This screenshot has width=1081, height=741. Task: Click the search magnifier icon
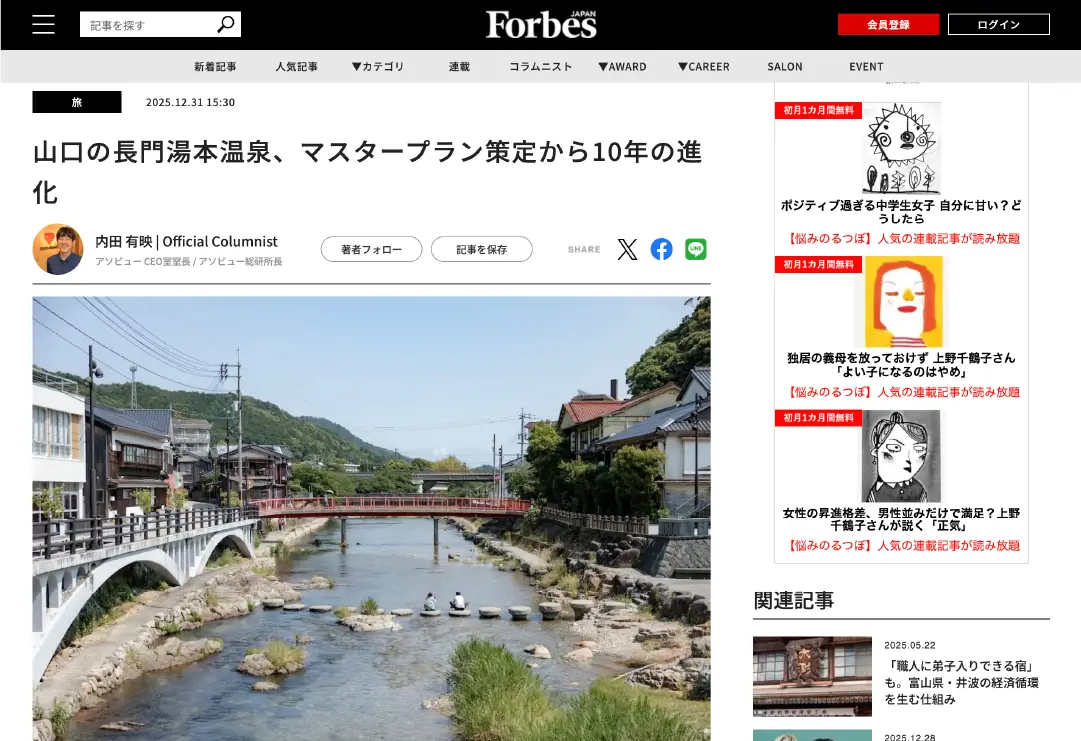[x=226, y=25]
